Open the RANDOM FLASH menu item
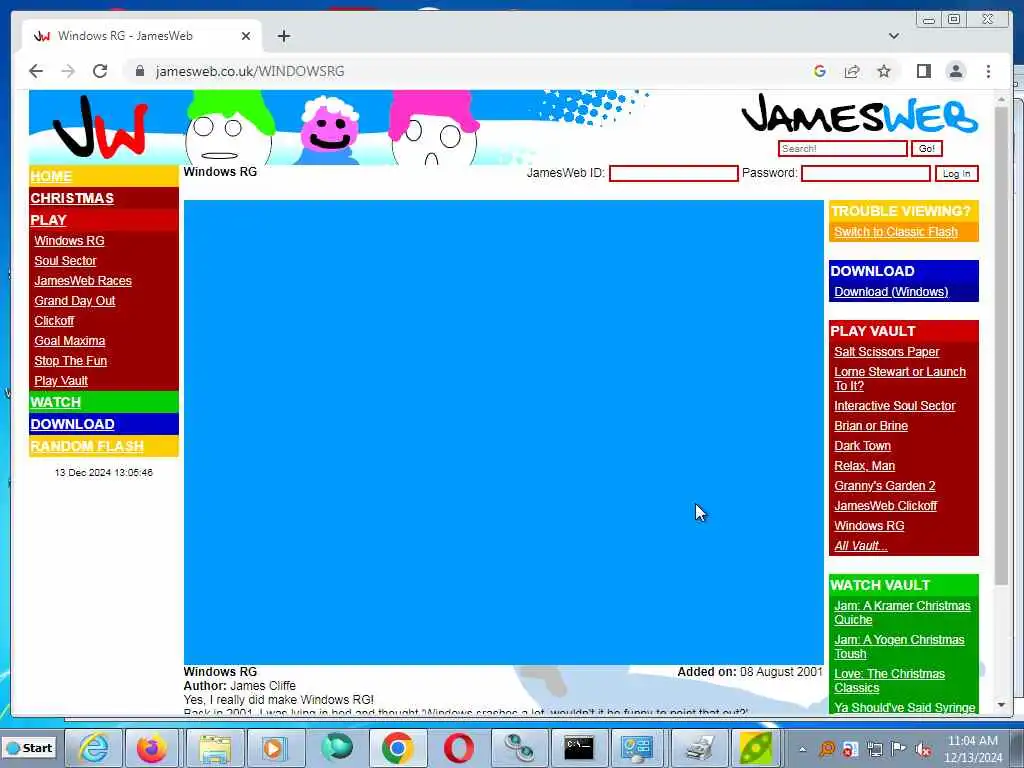 [87, 446]
